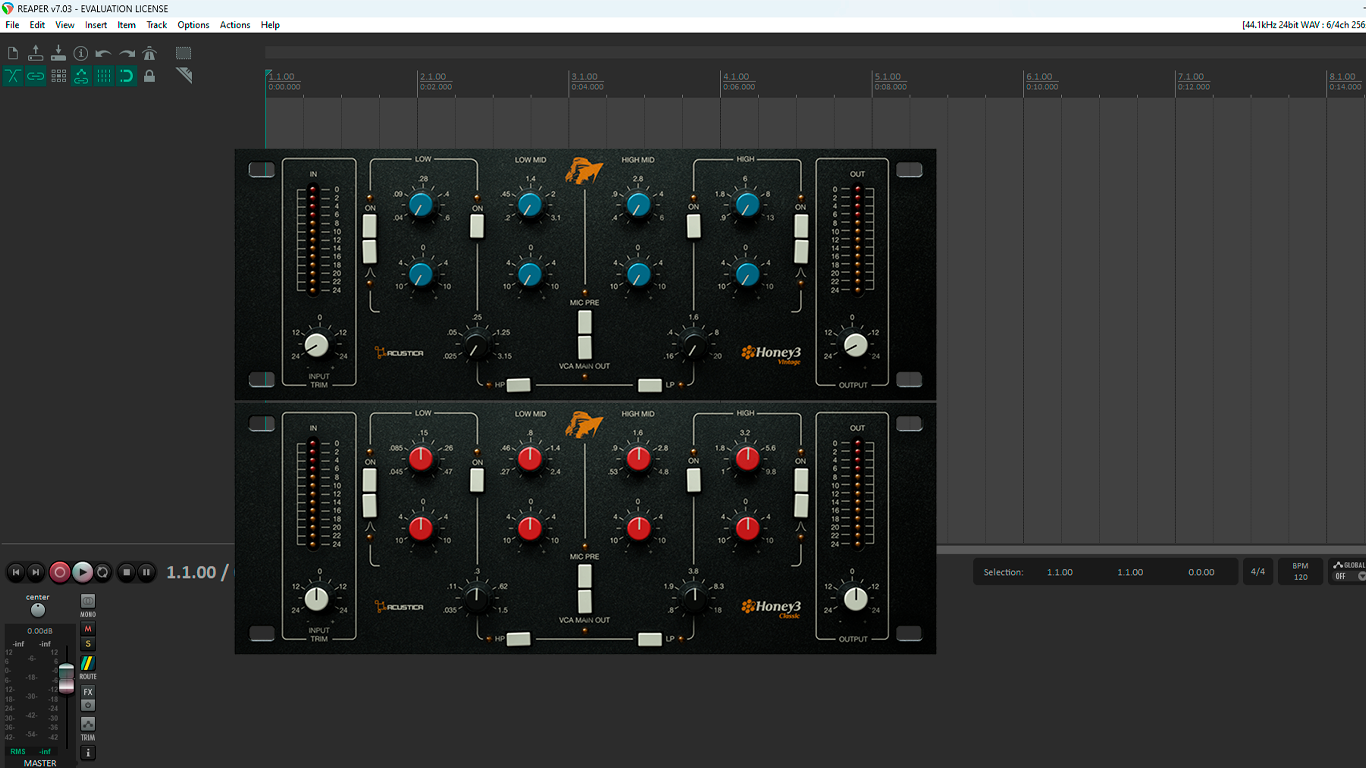Image resolution: width=1366 pixels, height=768 pixels.
Task: Solo the master track with S button
Action: point(88,644)
